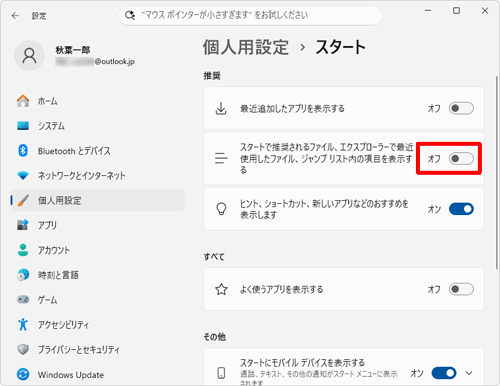
Task: Open ゲーム settings category
Action: point(97,299)
